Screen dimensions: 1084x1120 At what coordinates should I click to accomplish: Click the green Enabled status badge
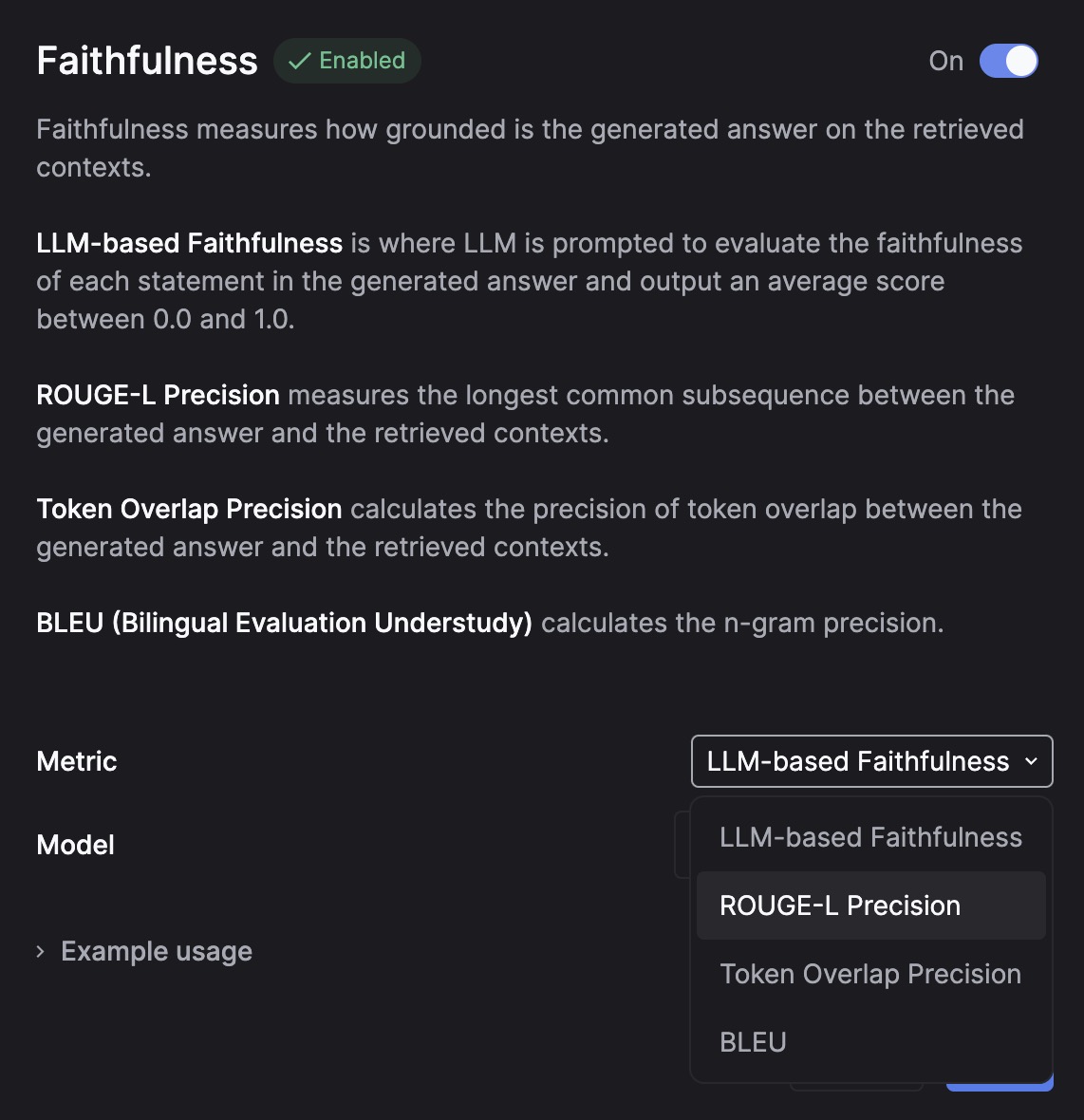[x=347, y=62]
